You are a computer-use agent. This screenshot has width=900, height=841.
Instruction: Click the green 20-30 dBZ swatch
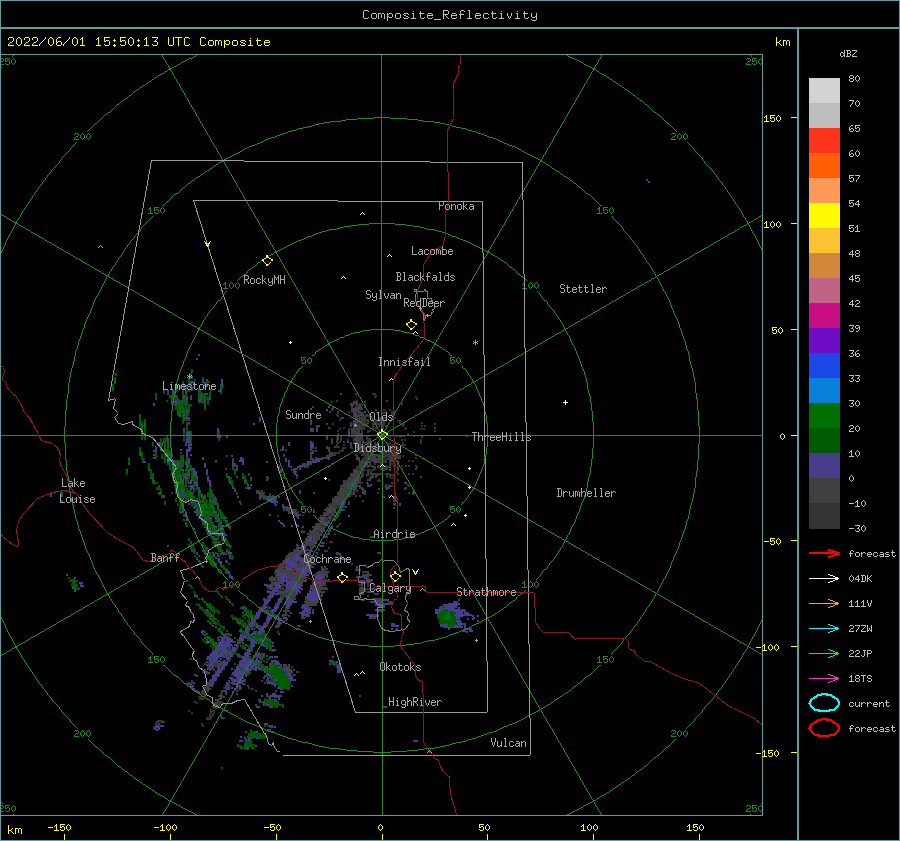pos(824,416)
